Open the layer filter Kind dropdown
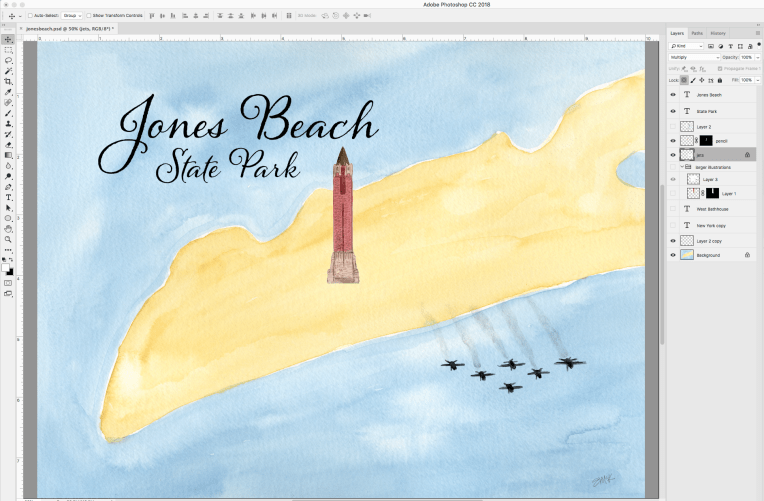Screen dimensions: 764x501 [x=687, y=46]
